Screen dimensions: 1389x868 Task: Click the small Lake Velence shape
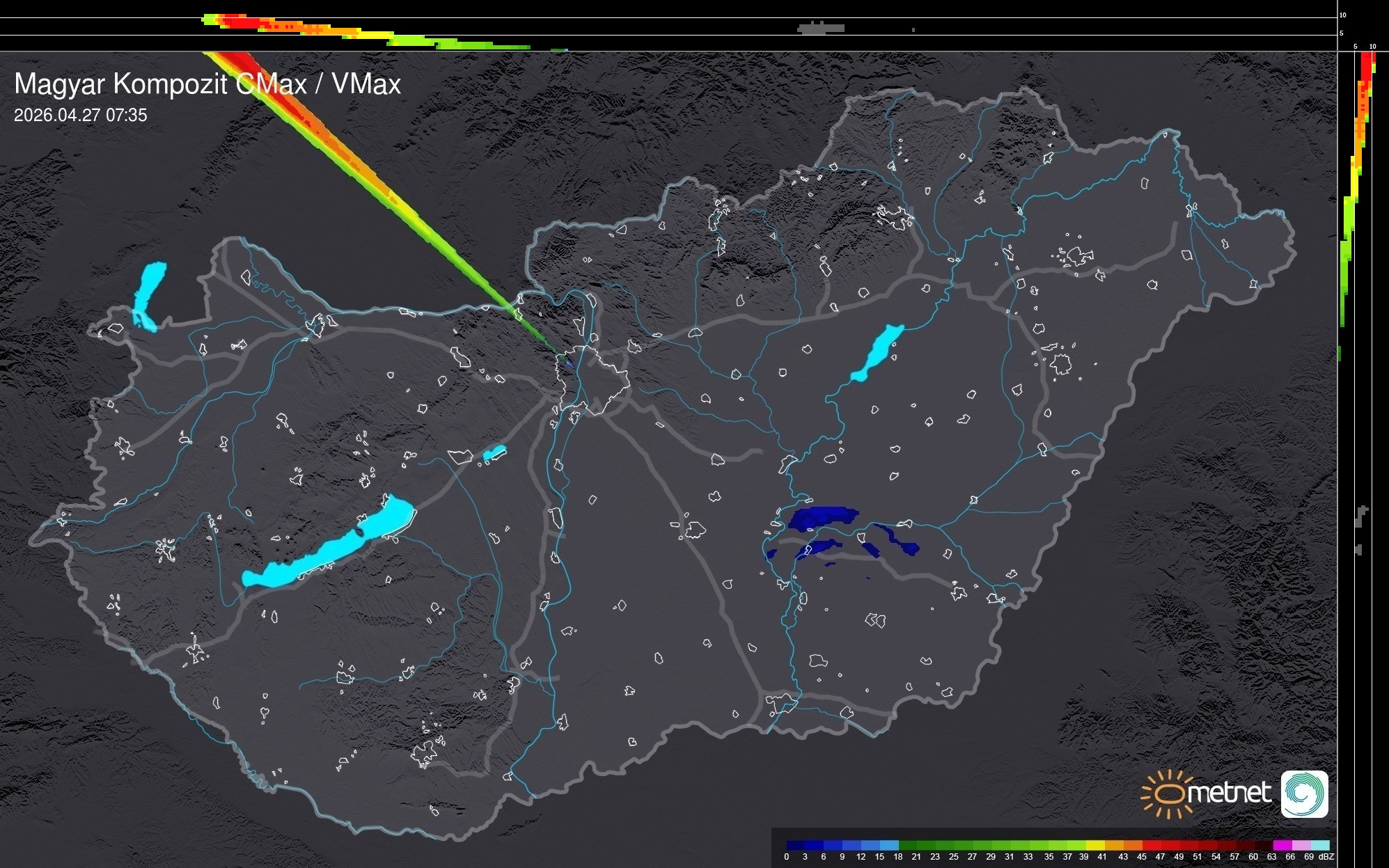[x=494, y=453]
